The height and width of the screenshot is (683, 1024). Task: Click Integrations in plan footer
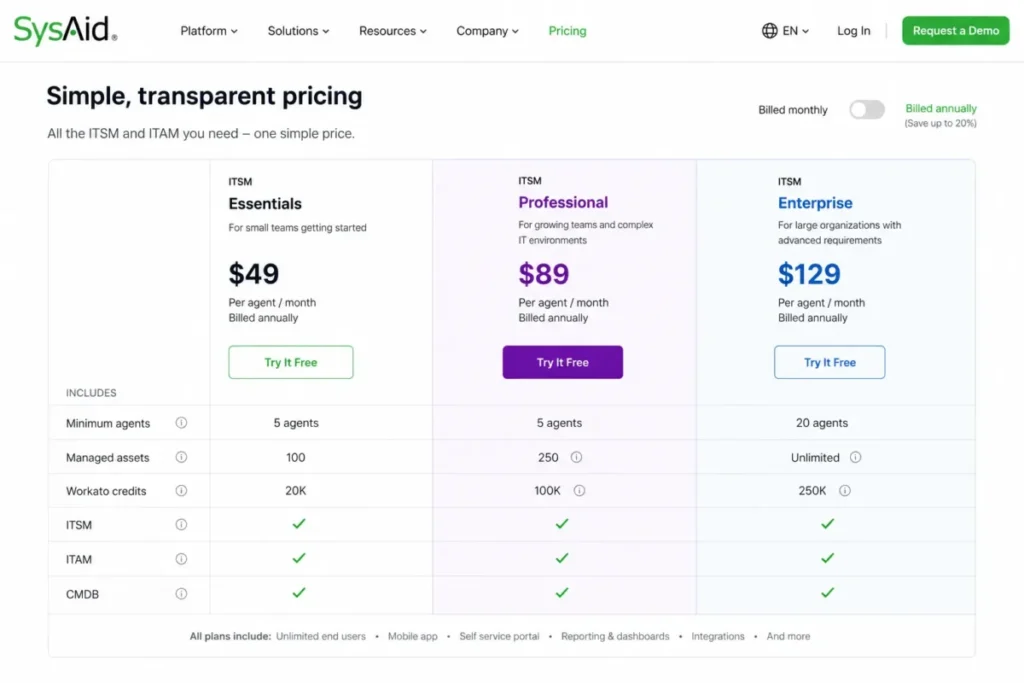(x=718, y=636)
